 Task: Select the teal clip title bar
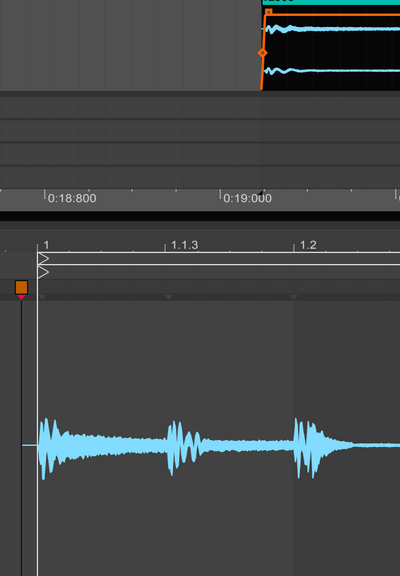pos(331,2)
